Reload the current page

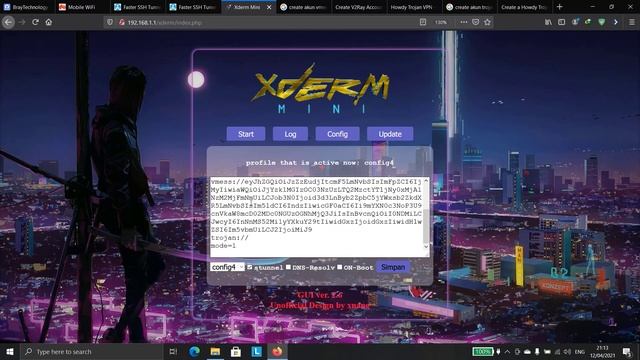tap(36, 22)
